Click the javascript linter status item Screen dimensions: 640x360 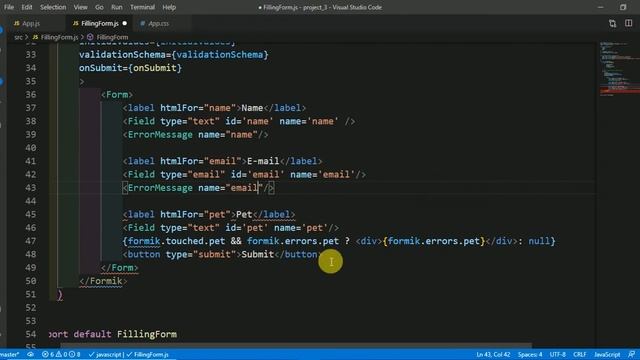tap(105, 355)
